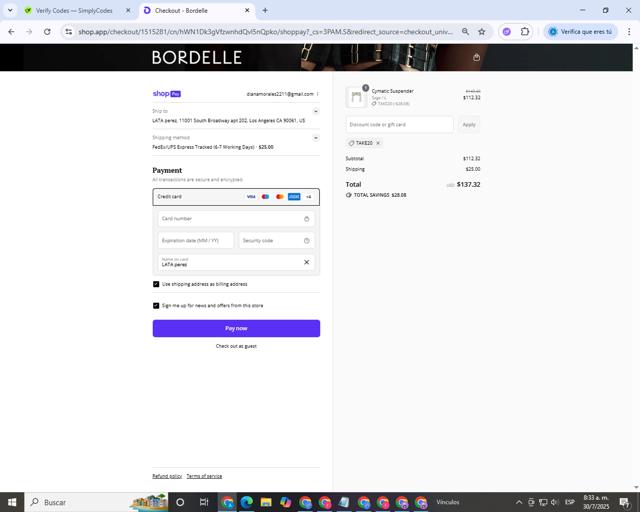Click the browser forward arrow
640x512 pixels.
[x=29, y=31]
